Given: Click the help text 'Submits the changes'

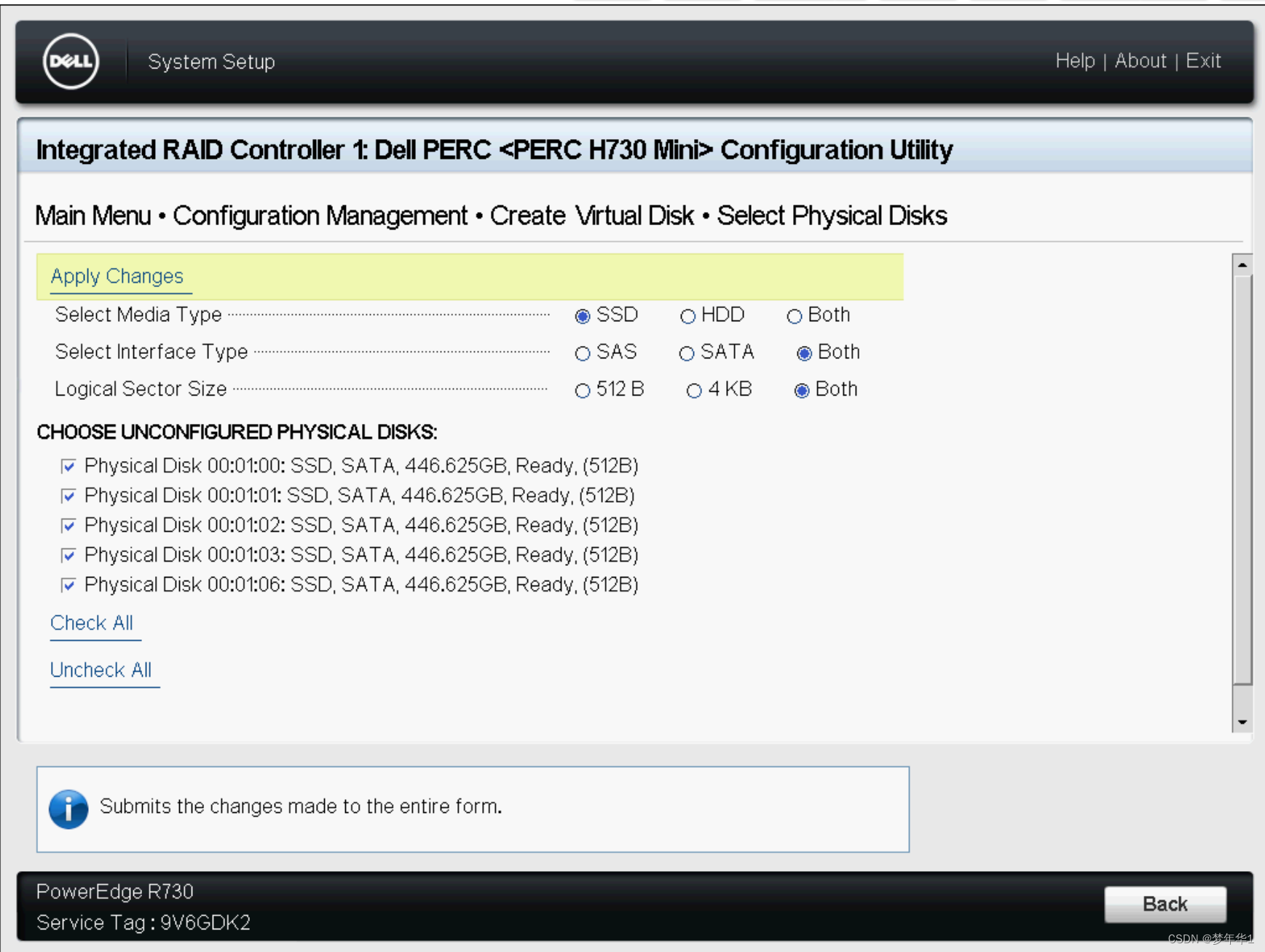Looking at the screenshot, I should click(x=301, y=806).
